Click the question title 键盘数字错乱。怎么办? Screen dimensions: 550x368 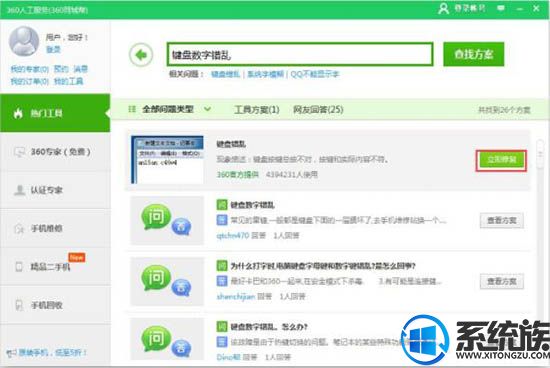[x=269, y=327]
